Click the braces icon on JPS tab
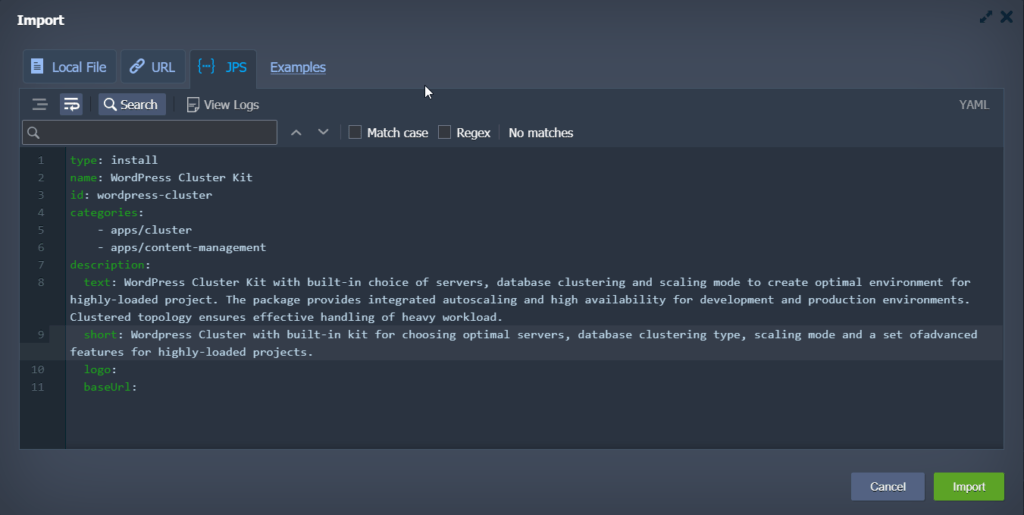1024x515 pixels. [206, 66]
